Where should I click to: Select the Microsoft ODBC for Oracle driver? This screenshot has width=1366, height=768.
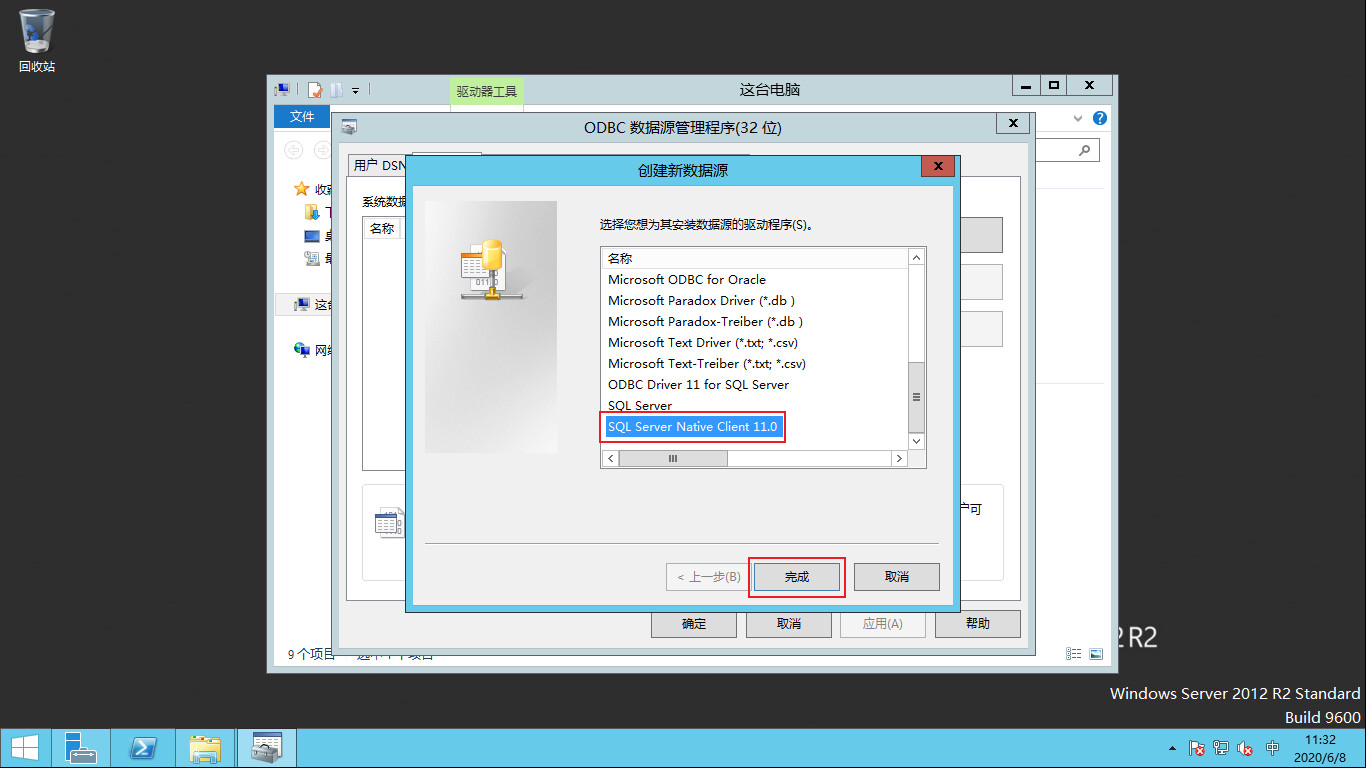(x=687, y=279)
